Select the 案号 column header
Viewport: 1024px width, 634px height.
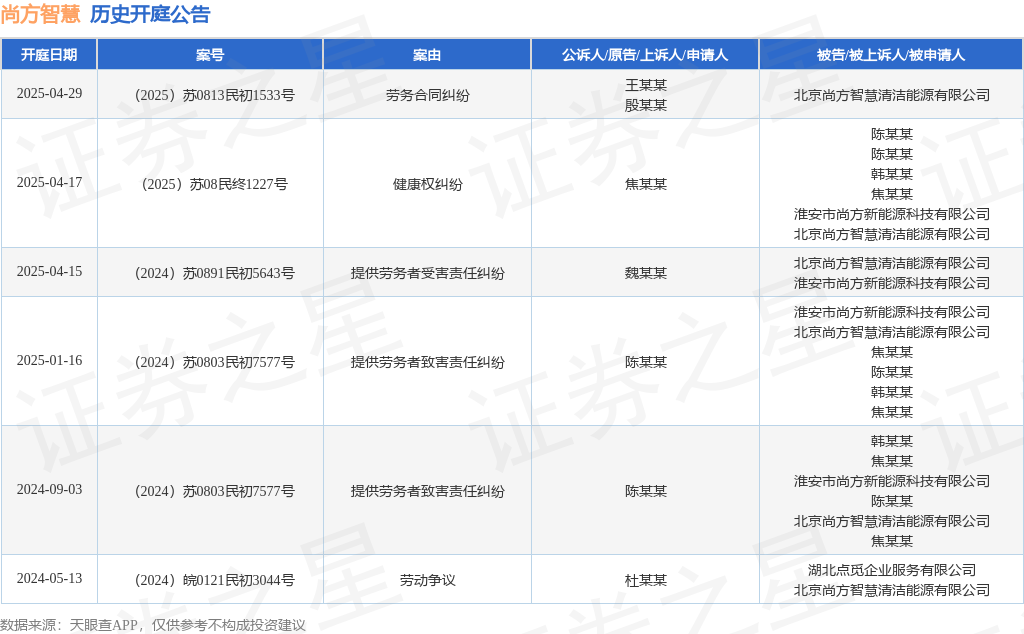click(210, 55)
